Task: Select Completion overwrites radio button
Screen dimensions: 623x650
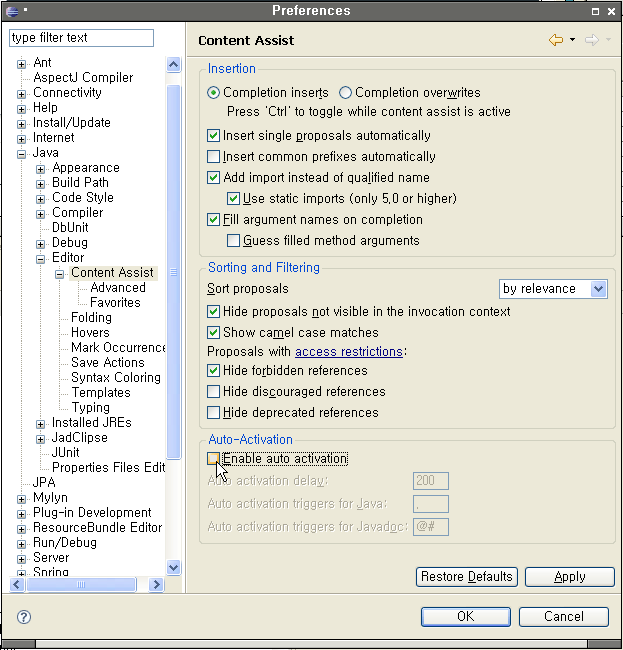Action: click(345, 92)
